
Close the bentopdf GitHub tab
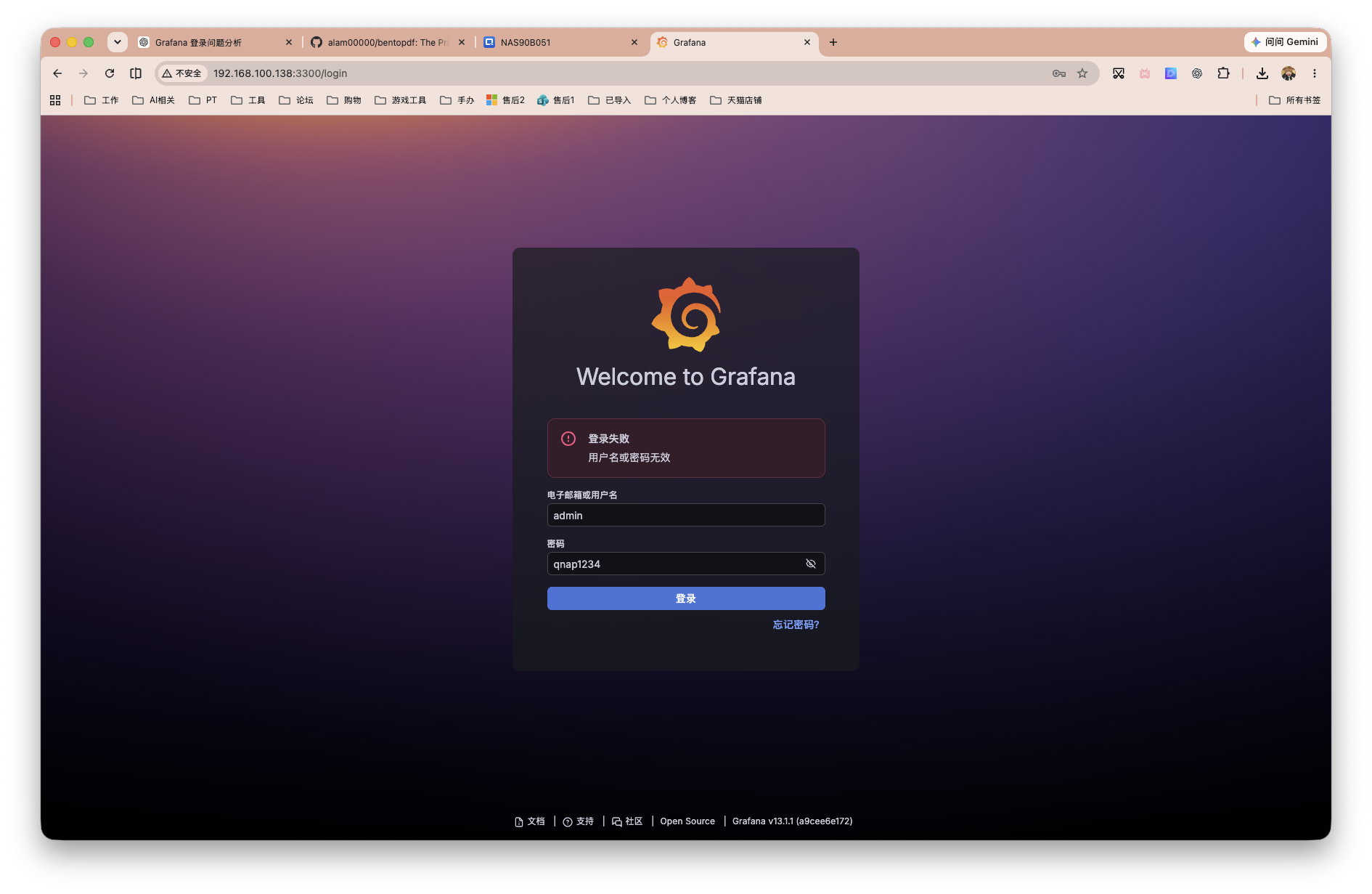coord(462,43)
